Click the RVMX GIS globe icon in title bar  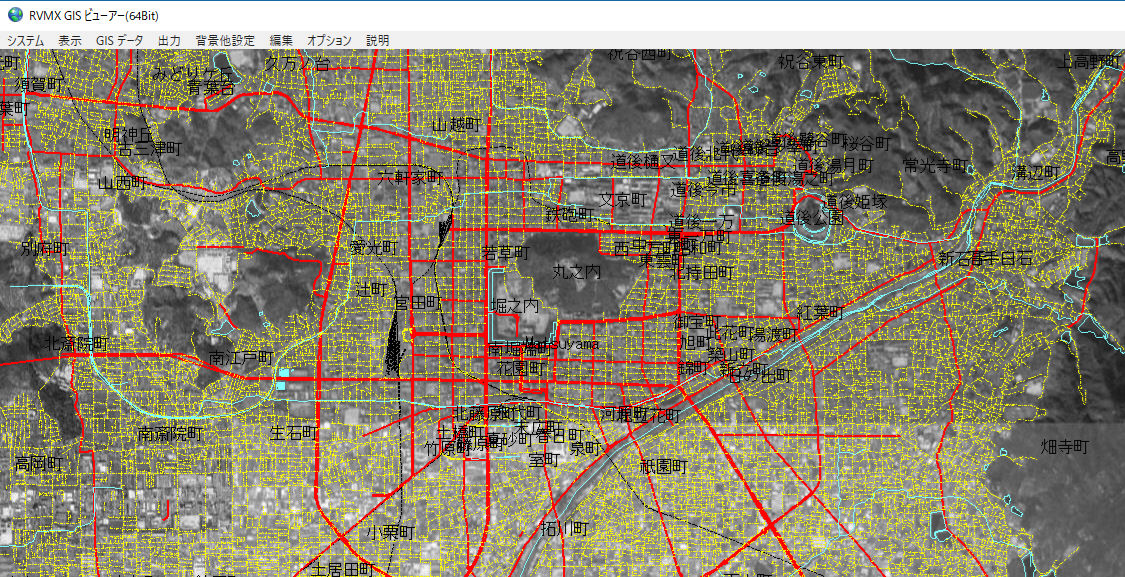coord(15,14)
